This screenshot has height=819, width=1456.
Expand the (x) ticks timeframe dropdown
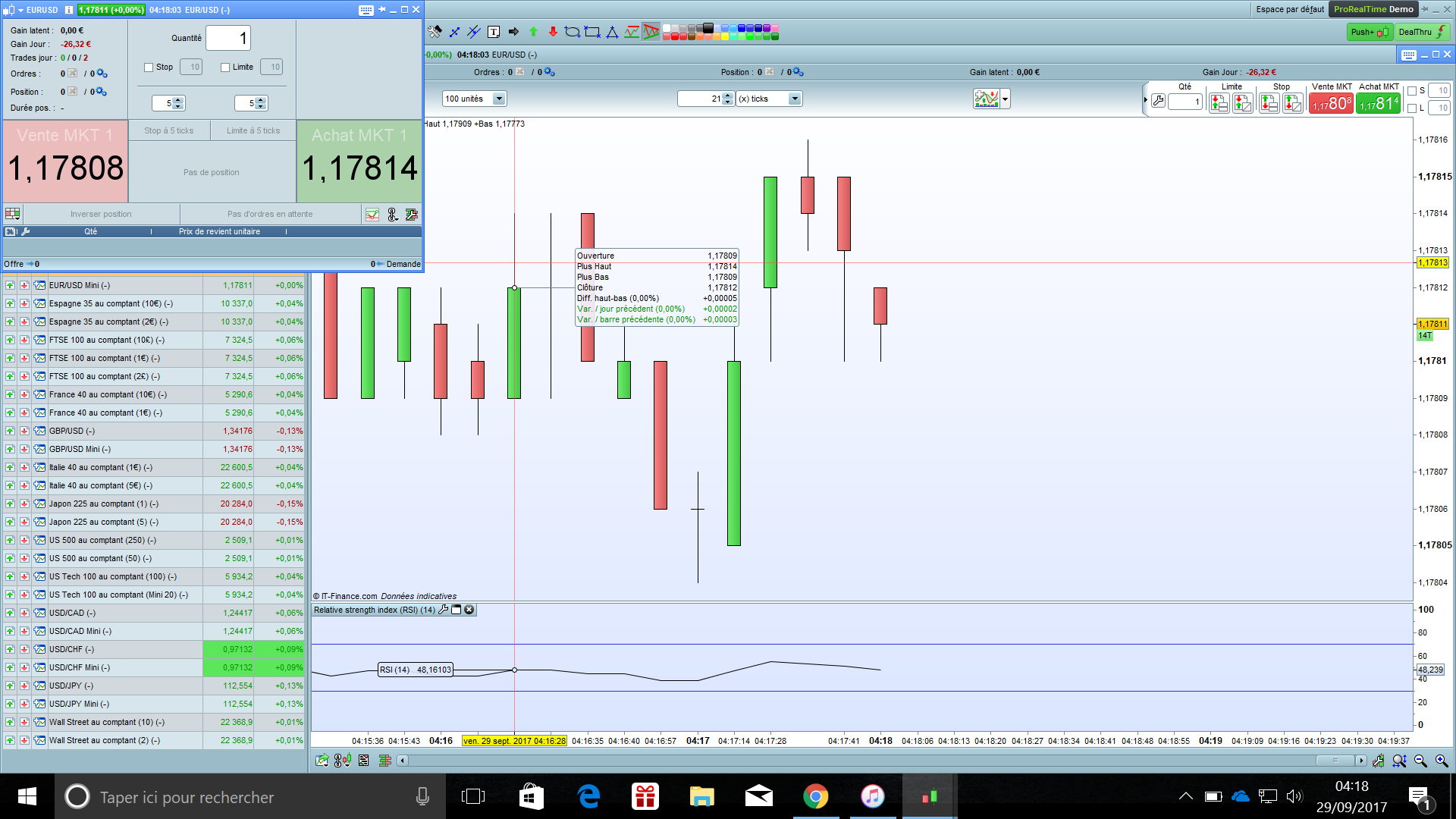point(794,99)
